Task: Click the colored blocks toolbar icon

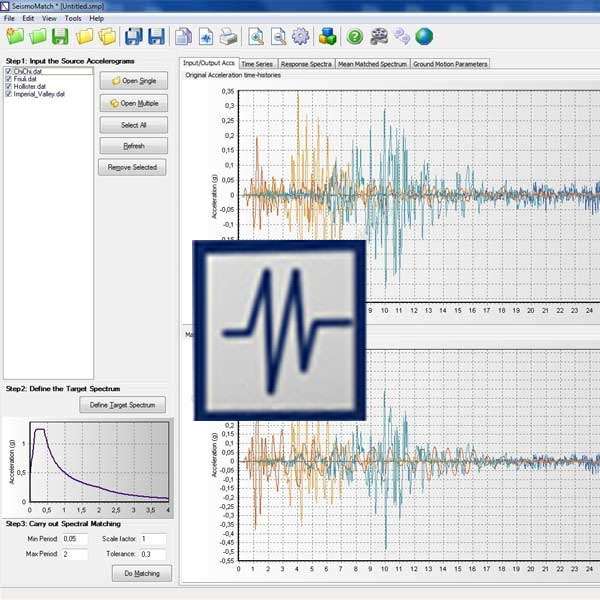Action: [x=328, y=37]
